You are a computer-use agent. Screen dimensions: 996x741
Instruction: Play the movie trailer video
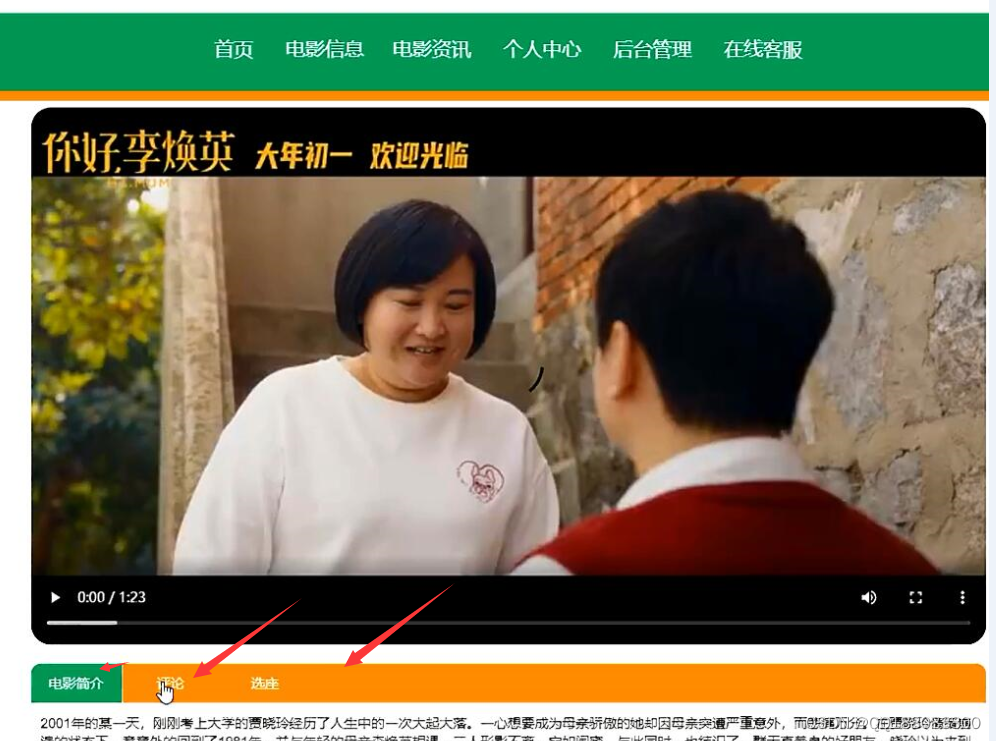[x=55, y=597]
